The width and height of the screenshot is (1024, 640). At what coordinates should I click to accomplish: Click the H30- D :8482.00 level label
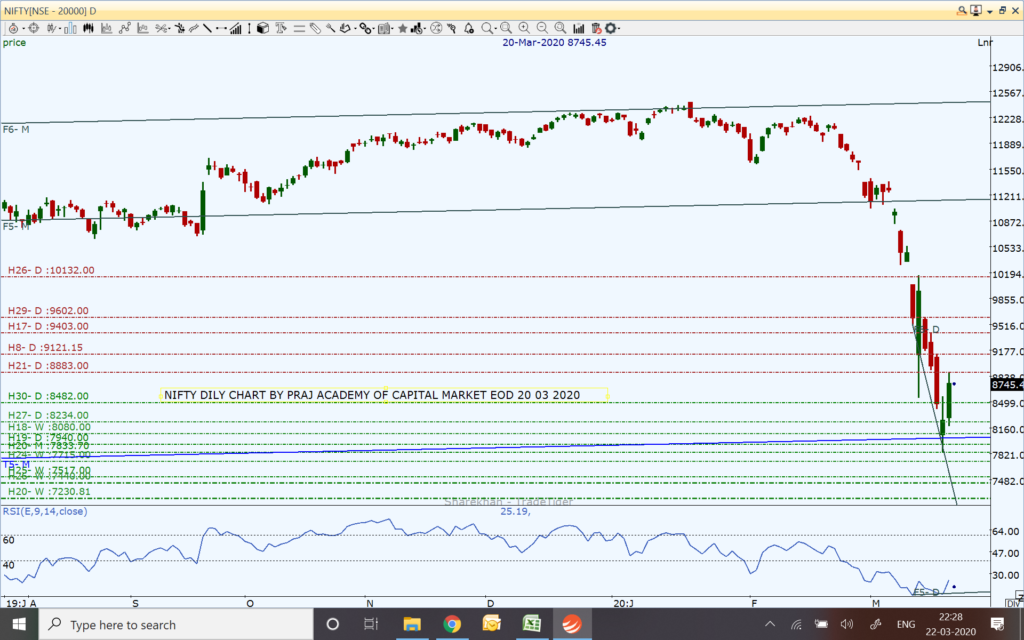click(48, 396)
